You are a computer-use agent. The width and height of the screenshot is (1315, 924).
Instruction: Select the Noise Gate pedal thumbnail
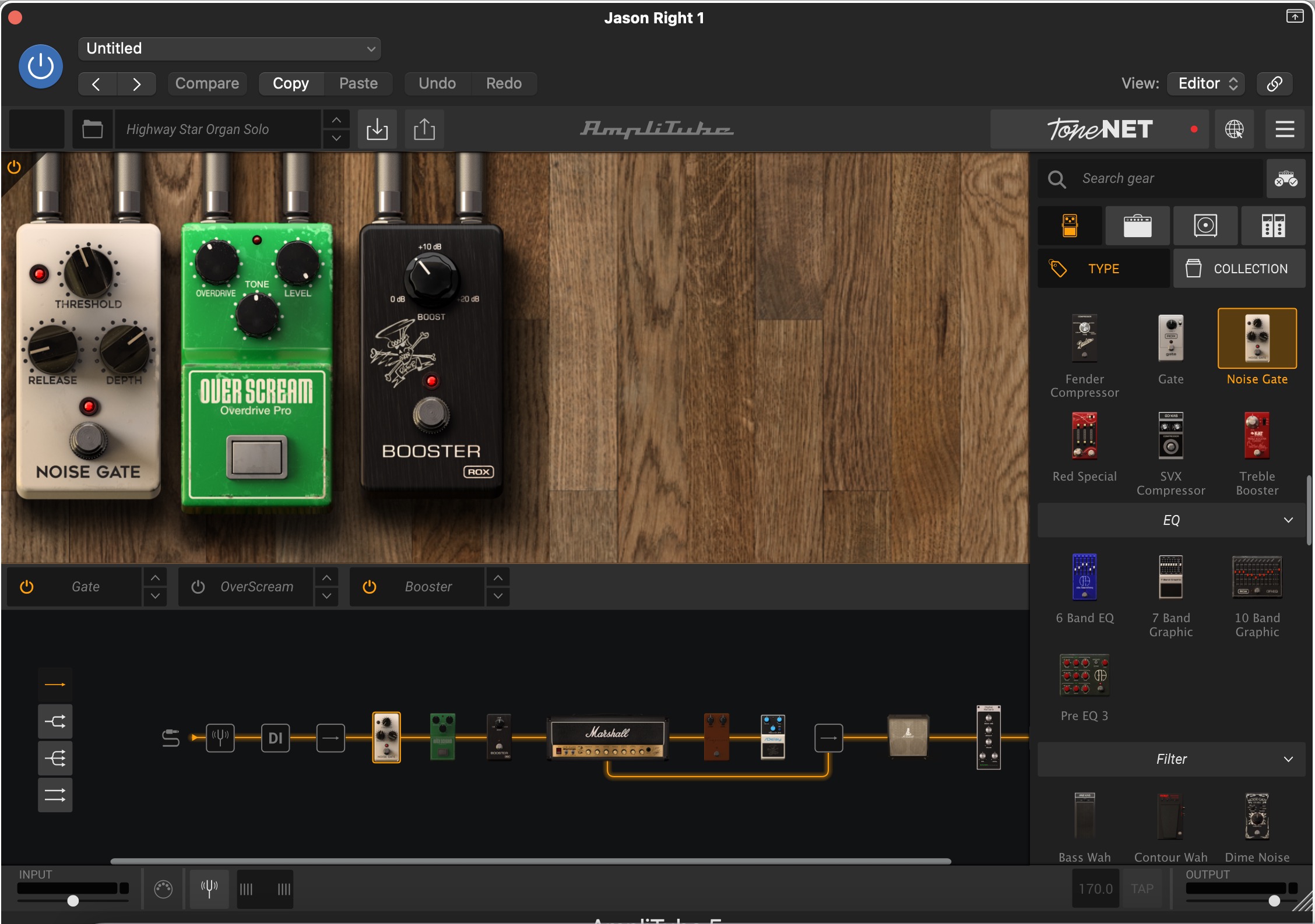pyautogui.click(x=1257, y=339)
